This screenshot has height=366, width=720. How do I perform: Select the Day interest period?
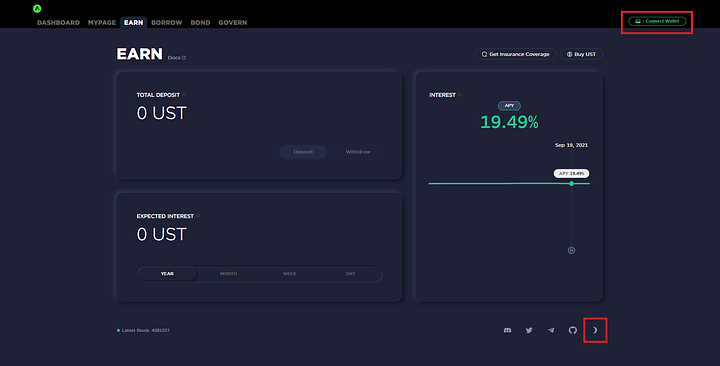click(x=350, y=274)
